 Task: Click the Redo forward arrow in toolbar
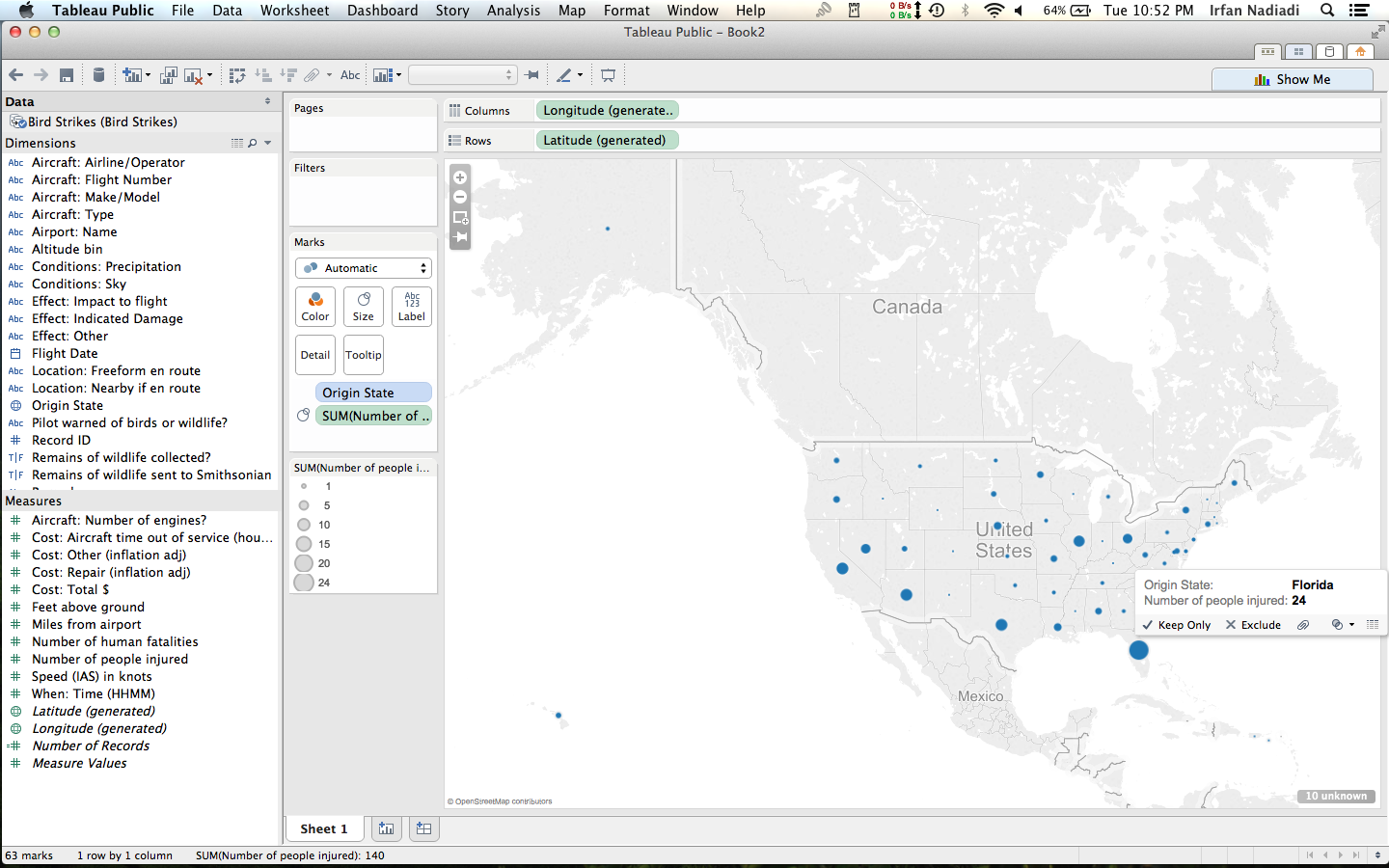point(41,75)
